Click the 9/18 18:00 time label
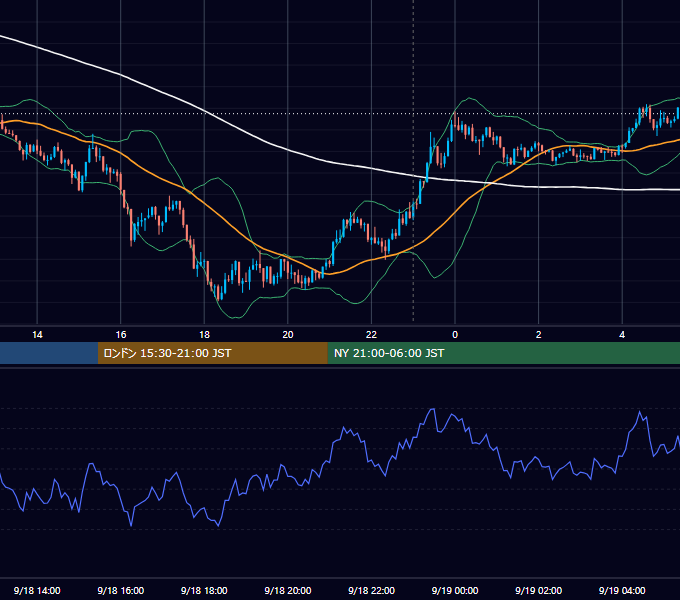Screen dimensions: 680x600 [x=204, y=590]
